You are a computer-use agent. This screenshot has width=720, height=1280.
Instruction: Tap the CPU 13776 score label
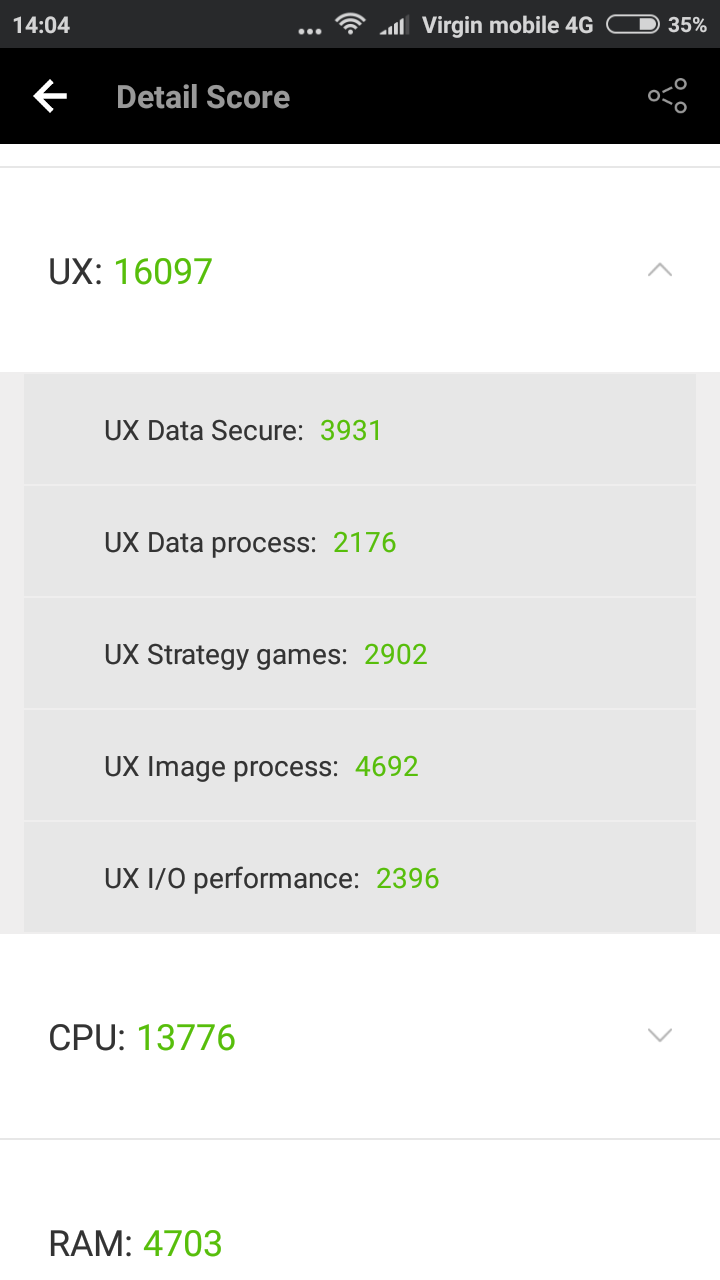pos(142,1038)
